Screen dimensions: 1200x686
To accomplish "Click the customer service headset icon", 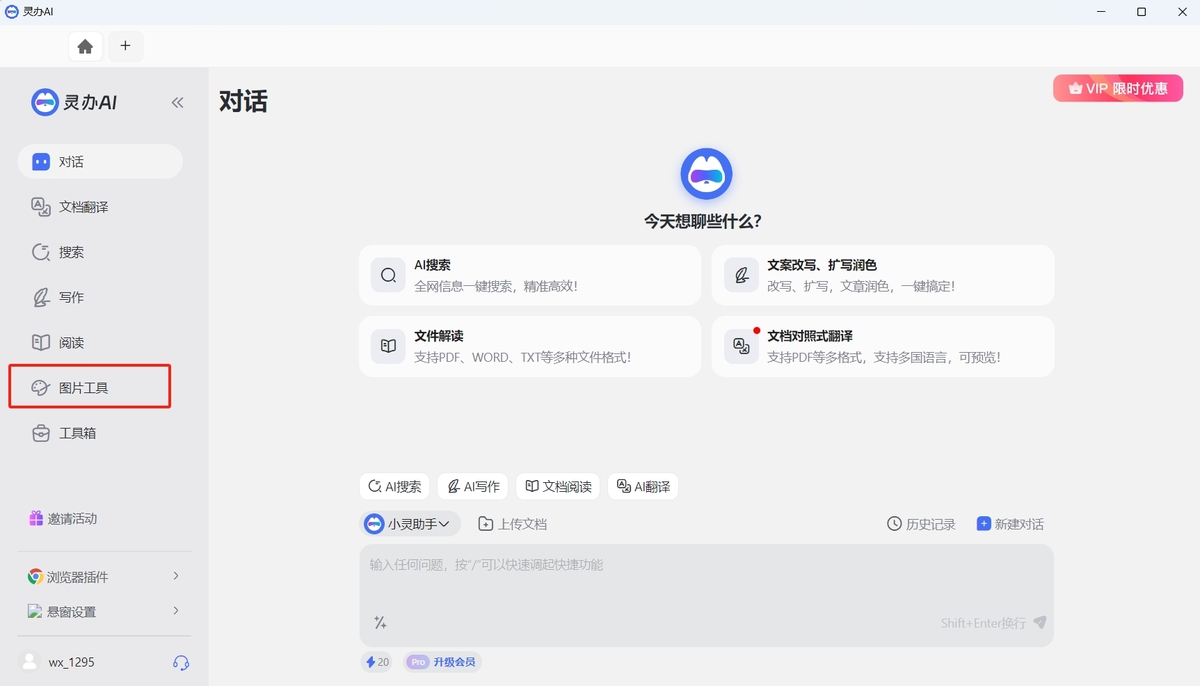I will tap(181, 662).
